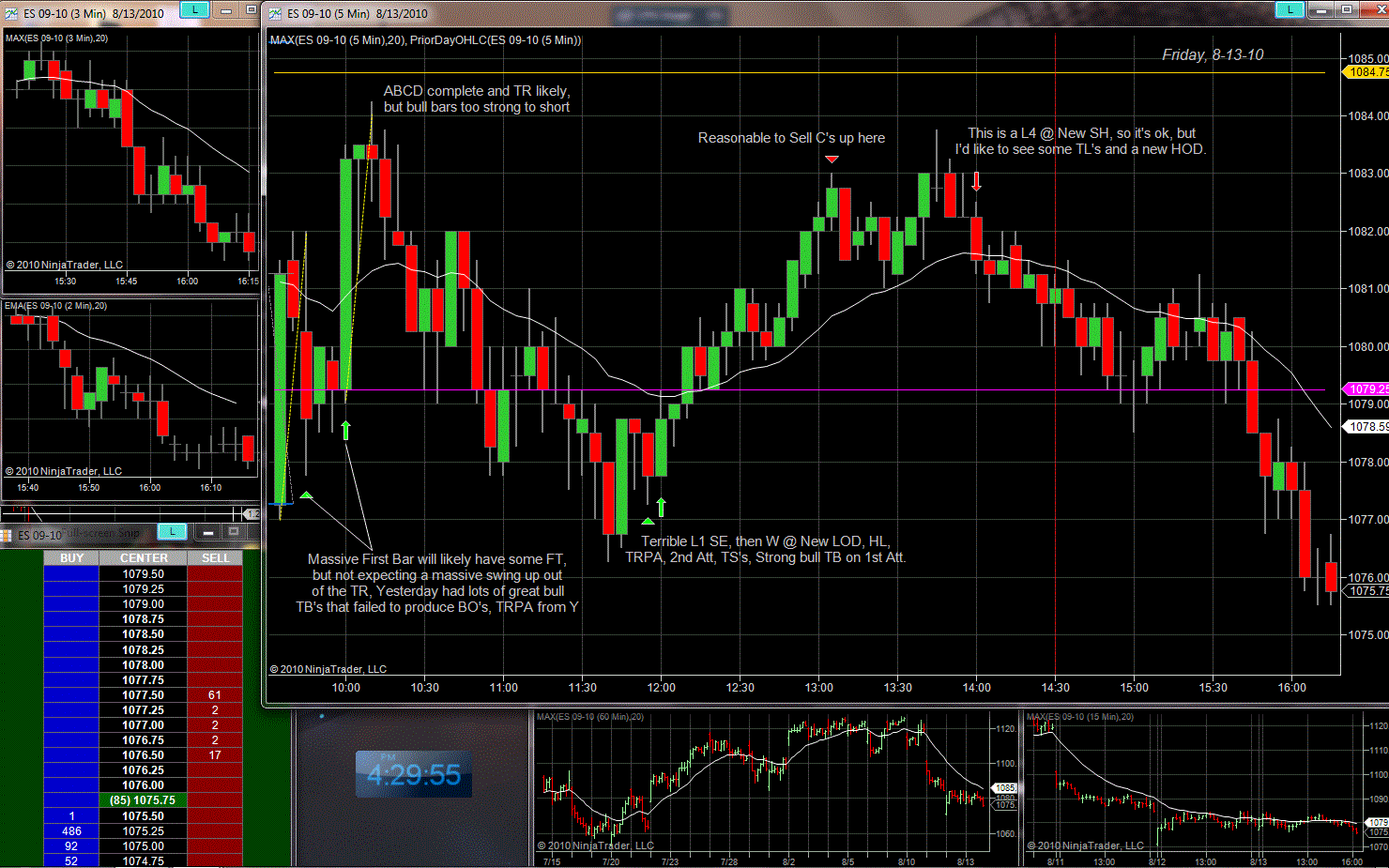Click the SELL column header in the DOM
This screenshot has height=868, width=1389.
click(215, 558)
